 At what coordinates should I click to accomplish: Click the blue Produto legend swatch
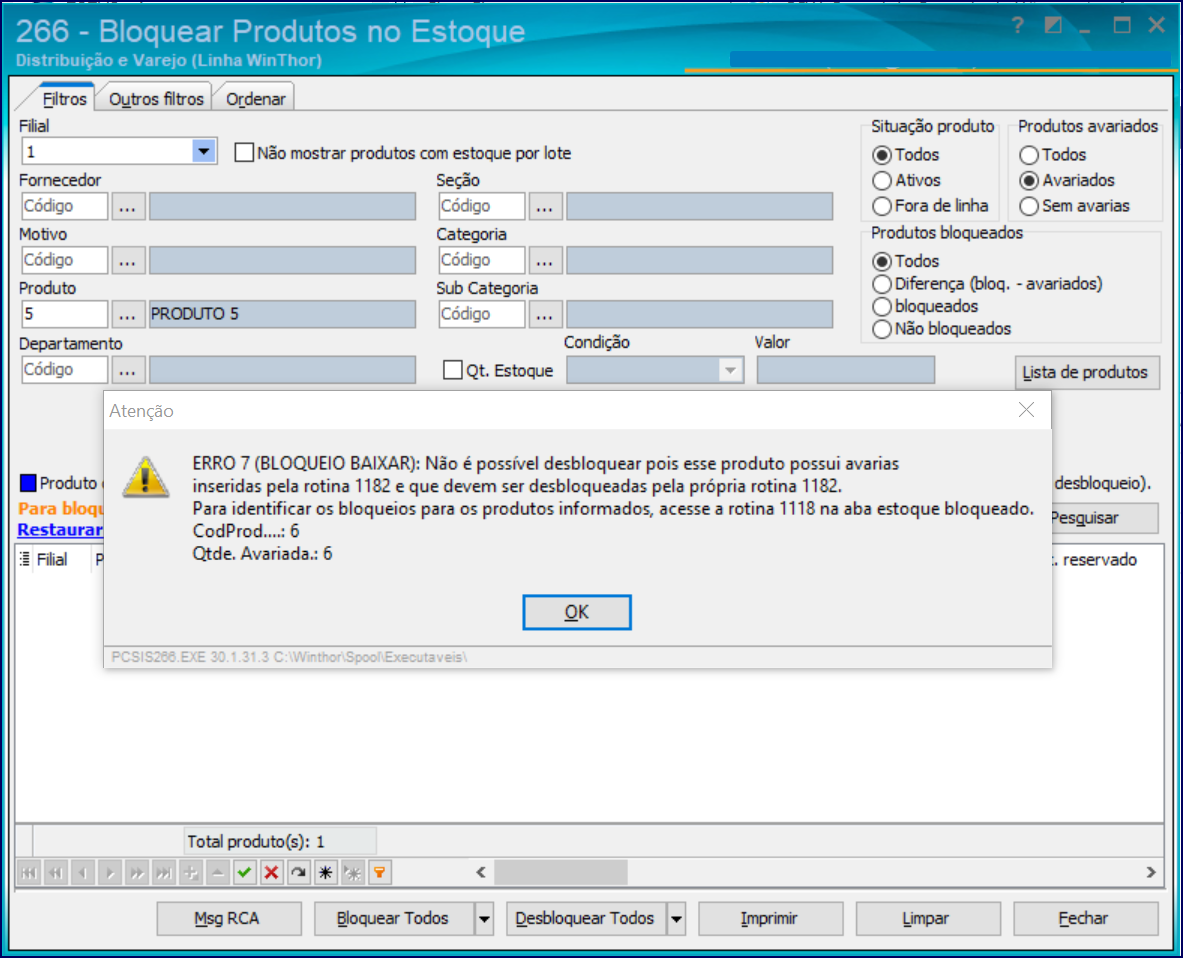[x=28, y=483]
